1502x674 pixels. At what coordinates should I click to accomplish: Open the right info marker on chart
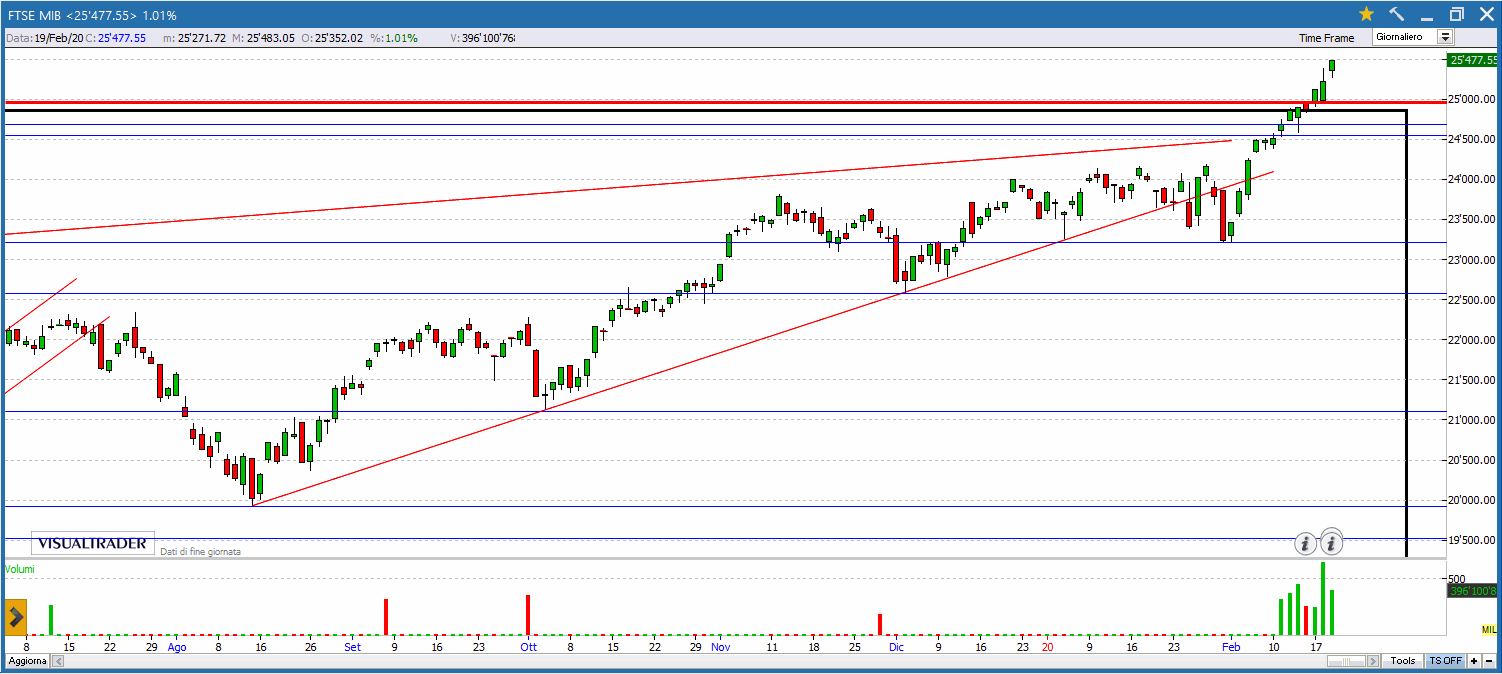click(1331, 544)
